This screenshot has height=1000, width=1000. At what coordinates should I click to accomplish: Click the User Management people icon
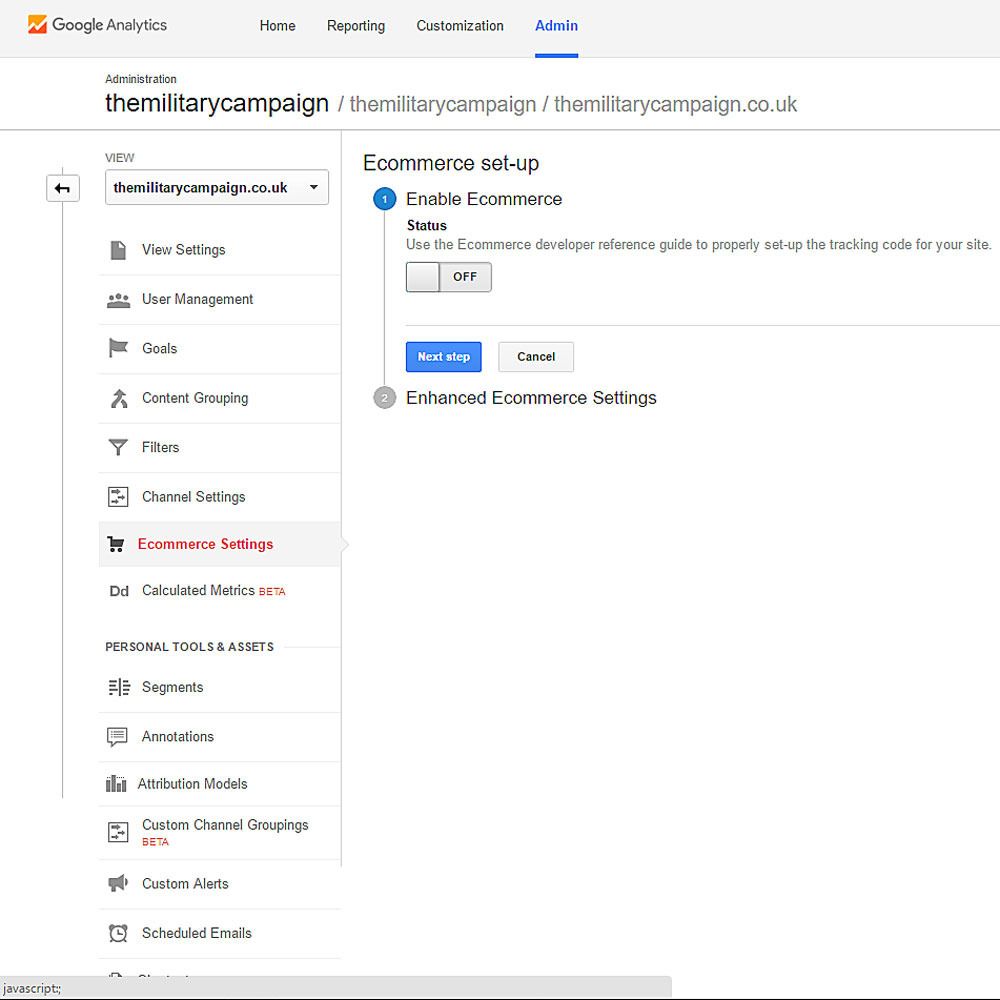[x=119, y=300]
